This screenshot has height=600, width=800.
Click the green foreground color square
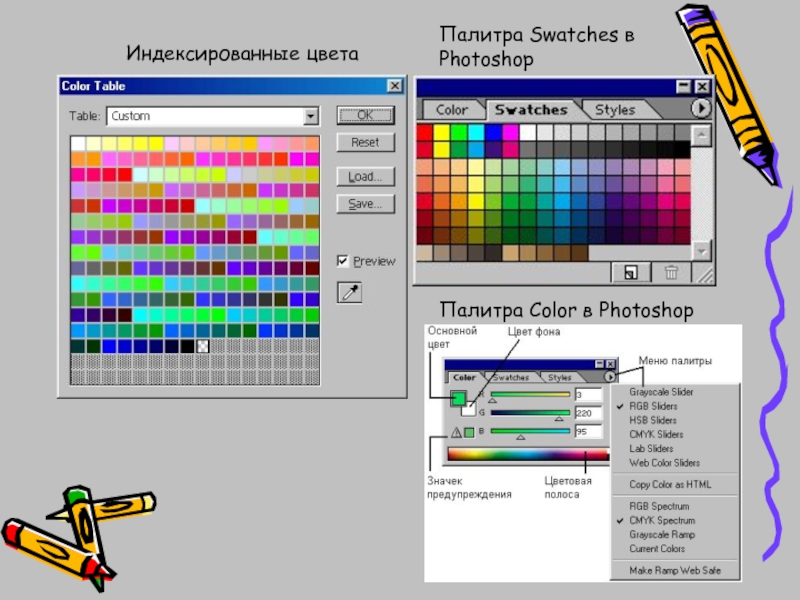point(459,398)
